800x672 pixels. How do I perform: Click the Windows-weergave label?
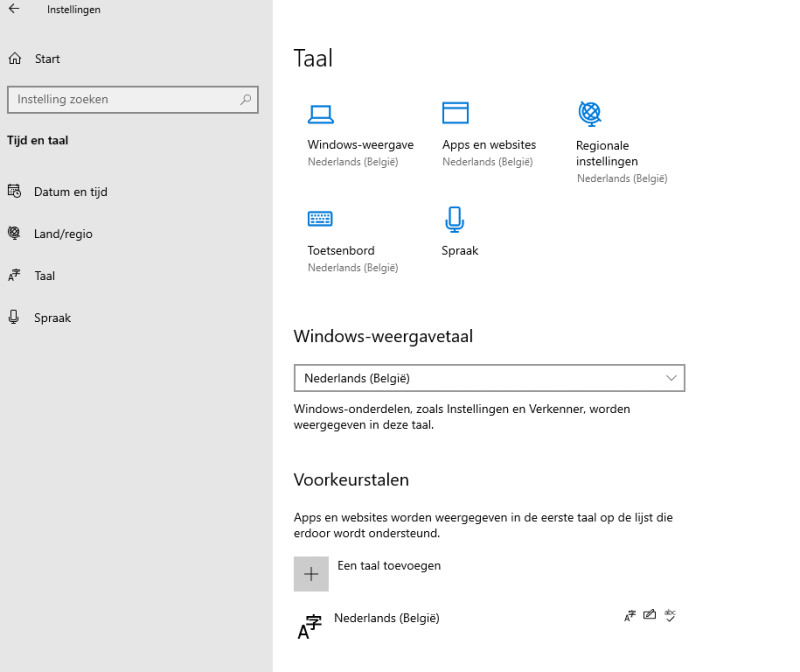[x=360, y=145]
